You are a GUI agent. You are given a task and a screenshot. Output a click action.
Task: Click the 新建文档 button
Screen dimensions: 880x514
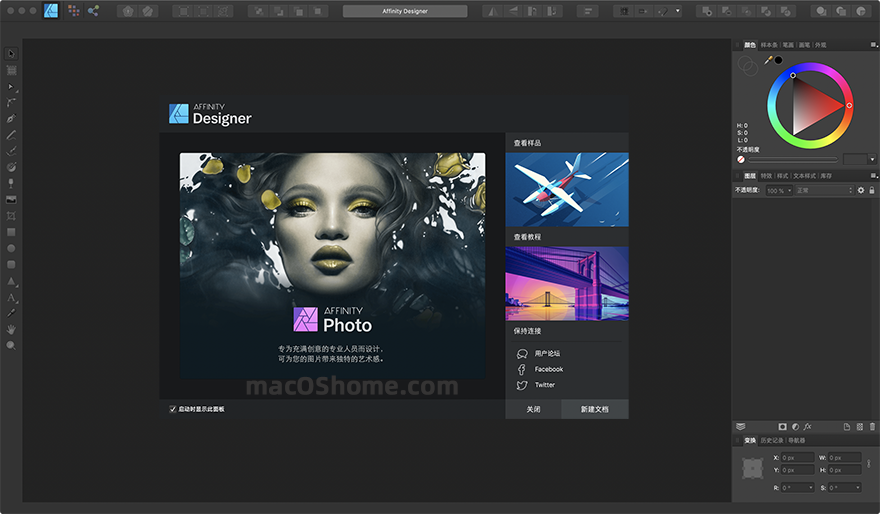pos(595,409)
